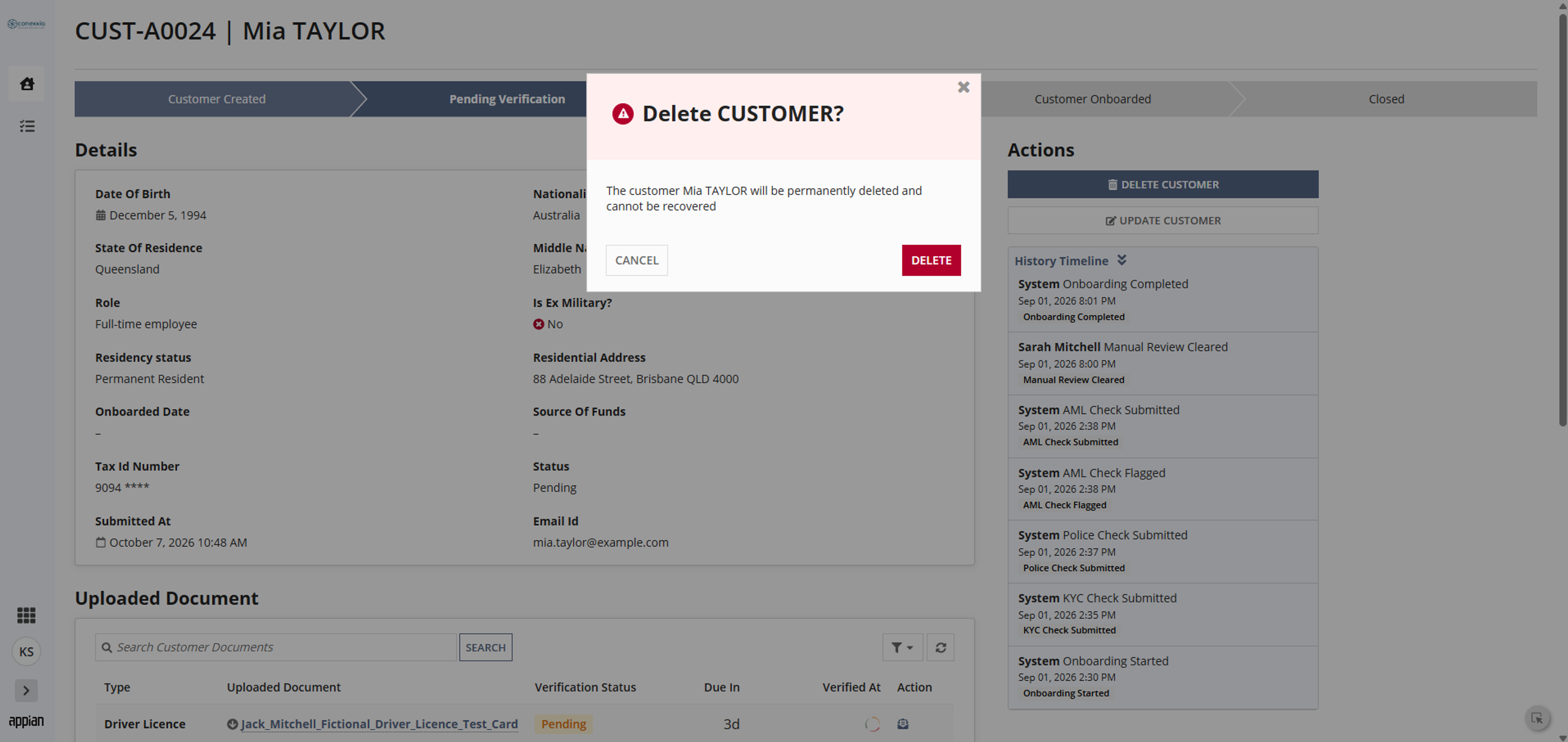Sort by Verification Status column header
Image resolution: width=1568 pixels, height=742 pixels.
point(585,687)
